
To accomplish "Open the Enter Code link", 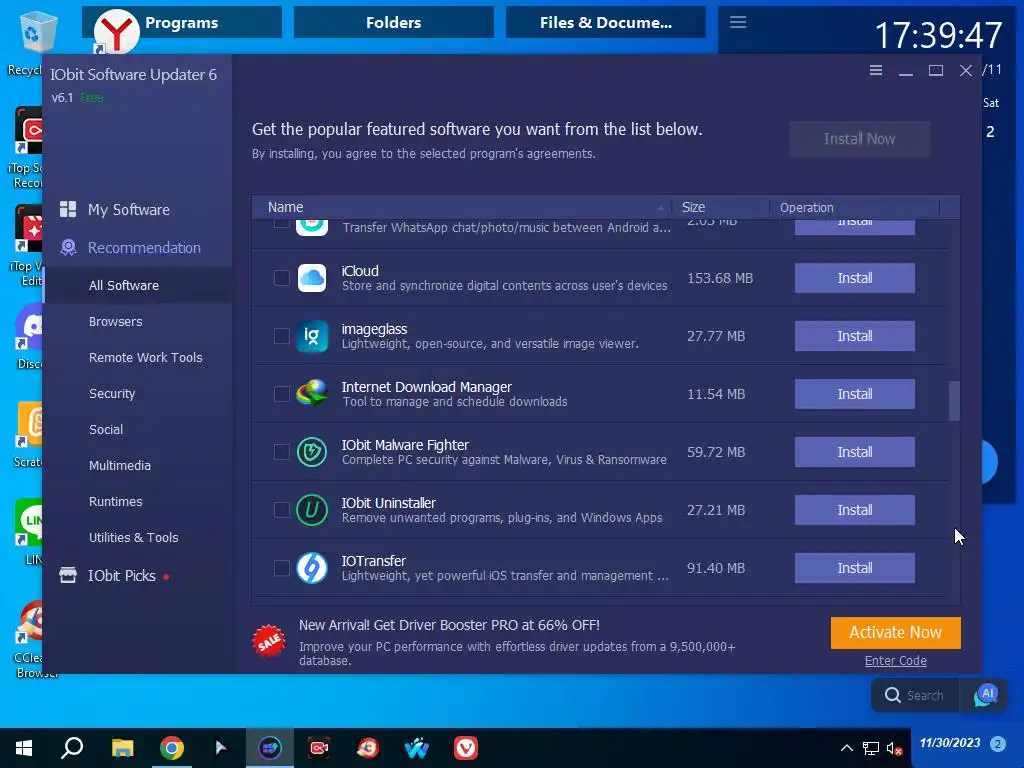I will [x=895, y=661].
